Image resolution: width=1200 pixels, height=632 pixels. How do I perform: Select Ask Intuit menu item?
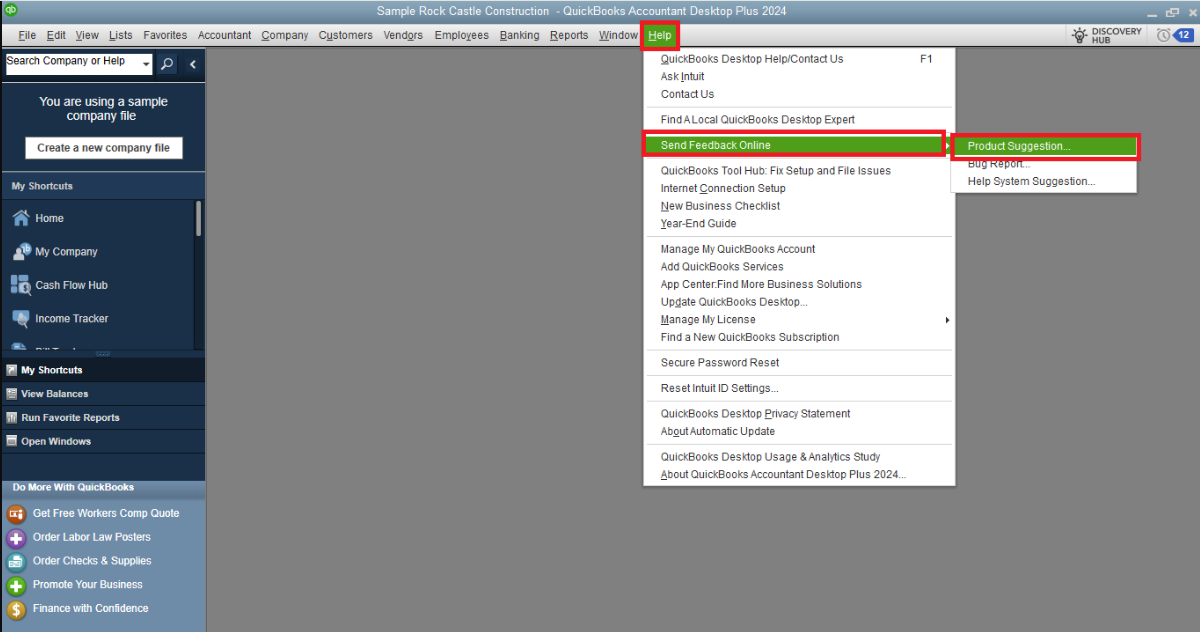point(799,77)
